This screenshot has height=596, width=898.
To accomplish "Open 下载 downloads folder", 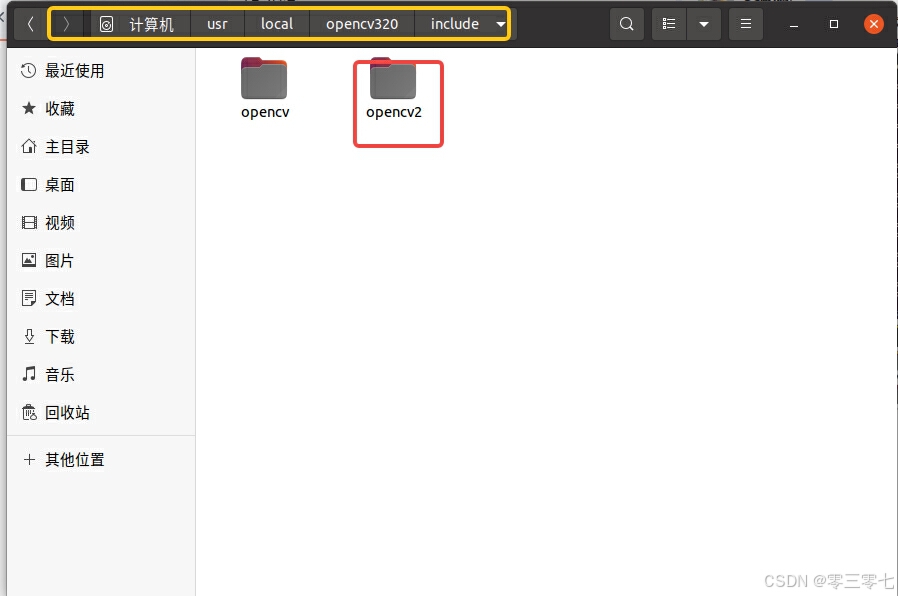I will (x=101, y=337).
